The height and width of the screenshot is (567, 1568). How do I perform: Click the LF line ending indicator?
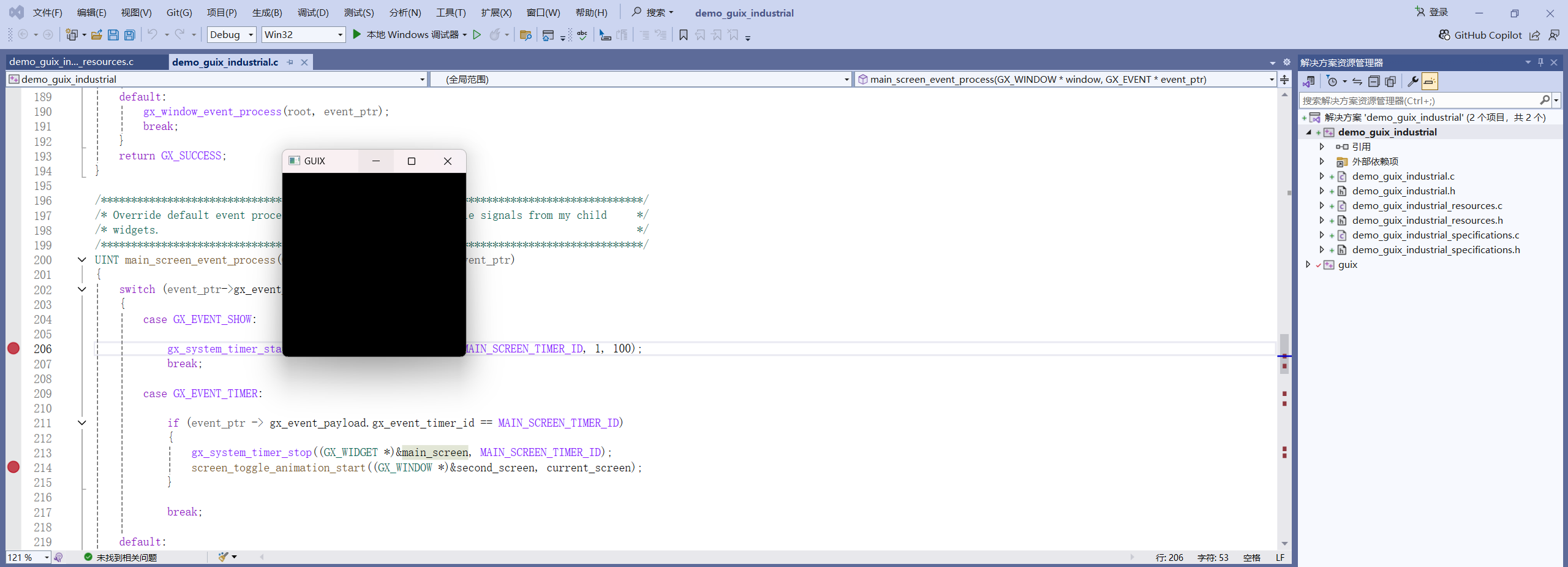tap(1280, 557)
